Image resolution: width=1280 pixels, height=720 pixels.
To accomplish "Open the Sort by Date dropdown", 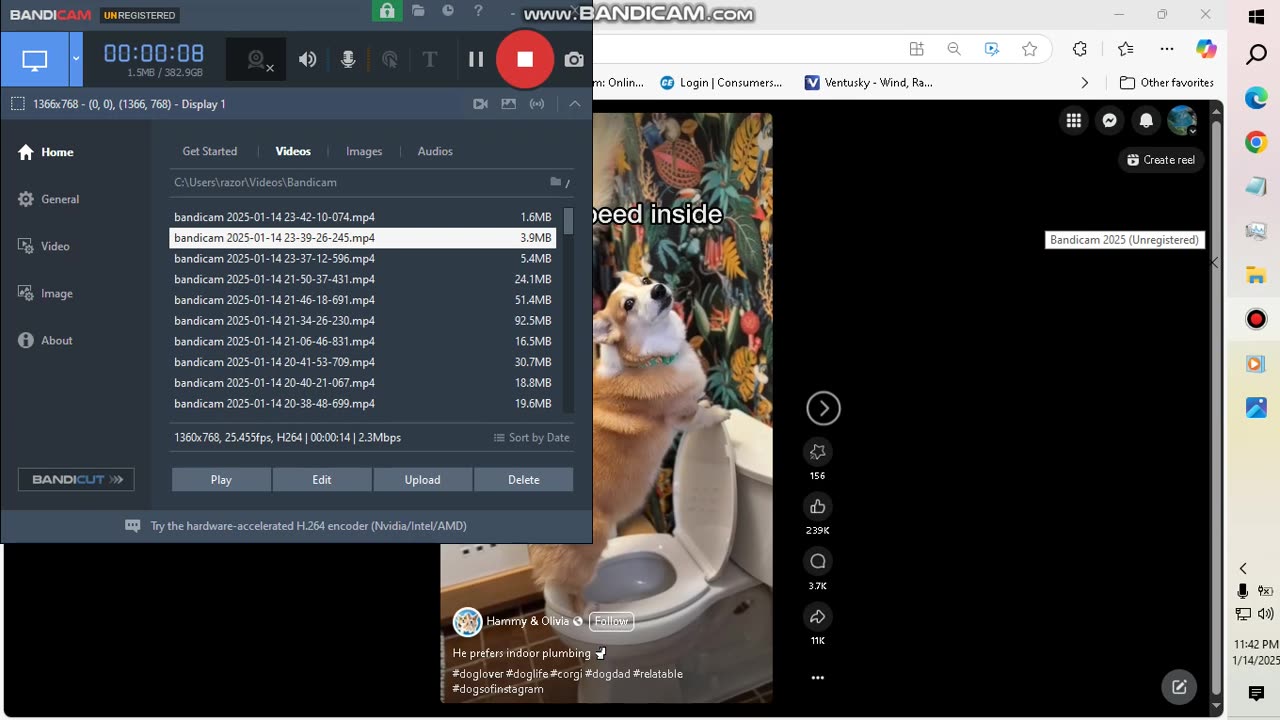I will 531,437.
